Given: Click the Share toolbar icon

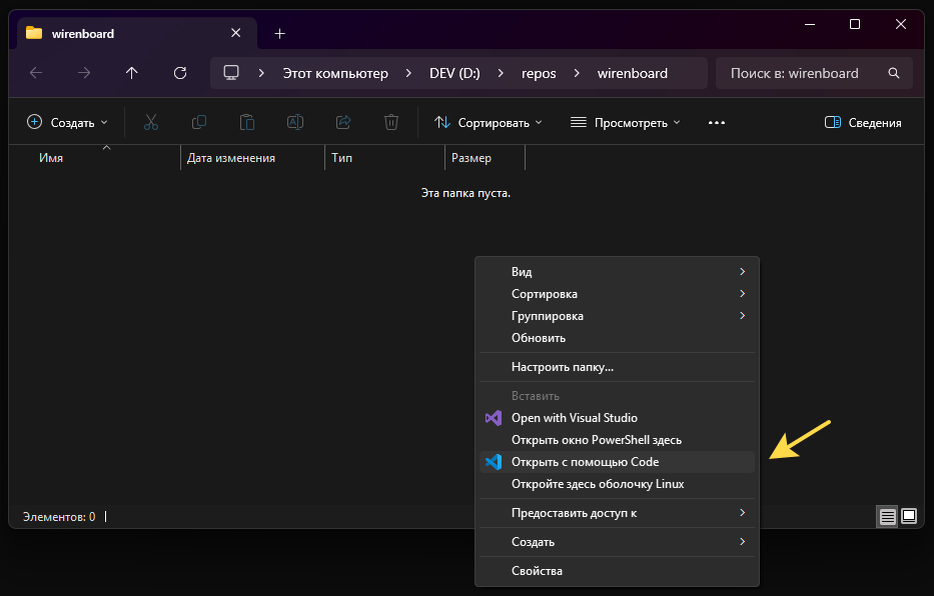Looking at the screenshot, I should point(344,123).
